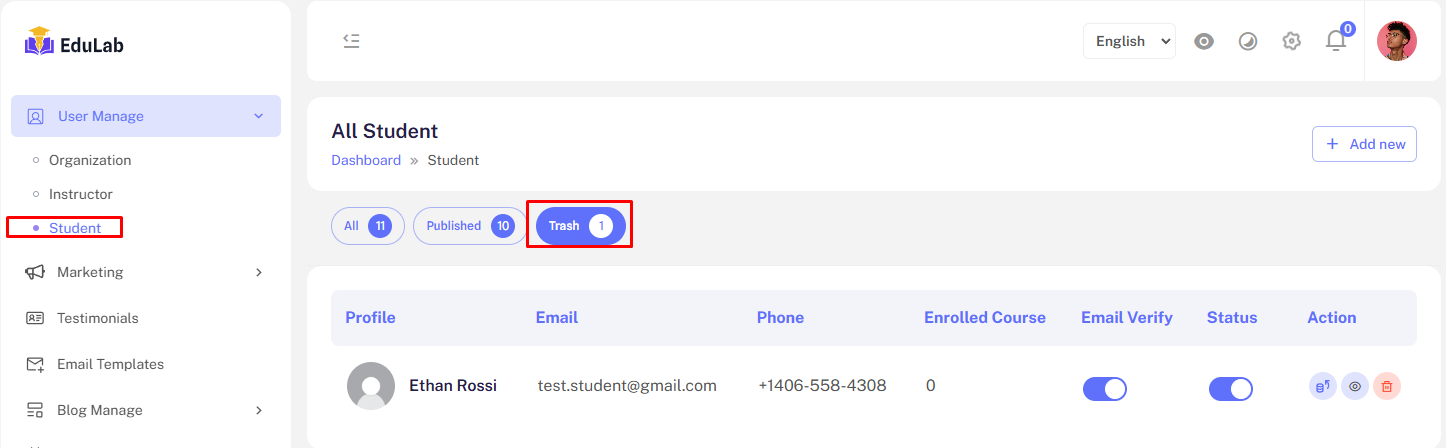This screenshot has width=1446, height=448.
Task: Open the user profile avatar
Action: tap(1397, 41)
